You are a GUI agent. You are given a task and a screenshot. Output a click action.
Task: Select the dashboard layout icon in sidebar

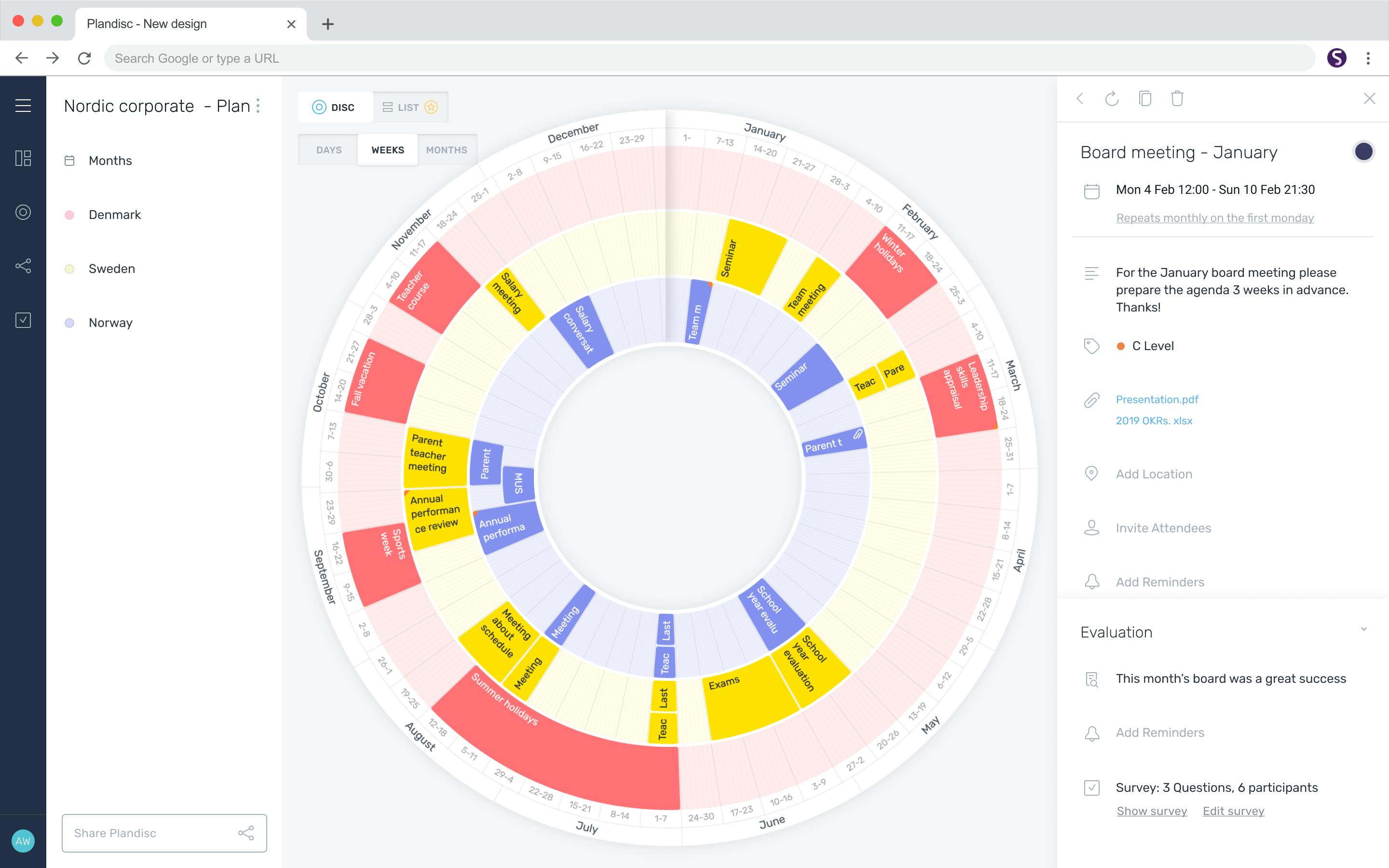click(24, 159)
